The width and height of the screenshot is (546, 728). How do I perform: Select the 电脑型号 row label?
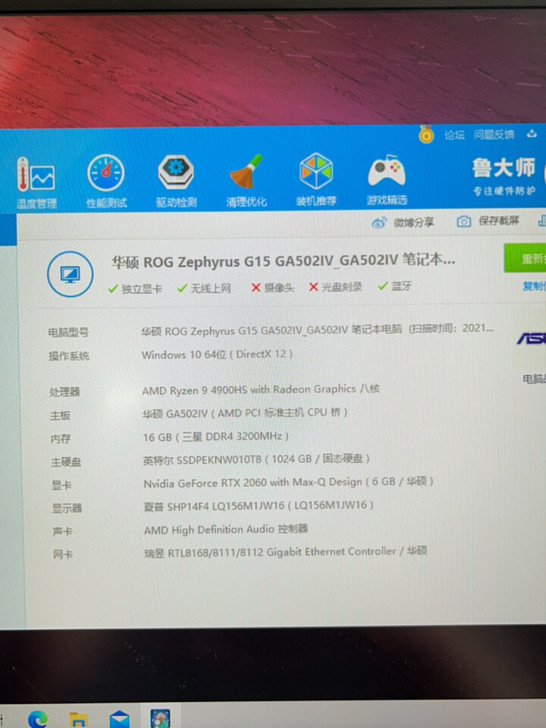click(x=69, y=332)
